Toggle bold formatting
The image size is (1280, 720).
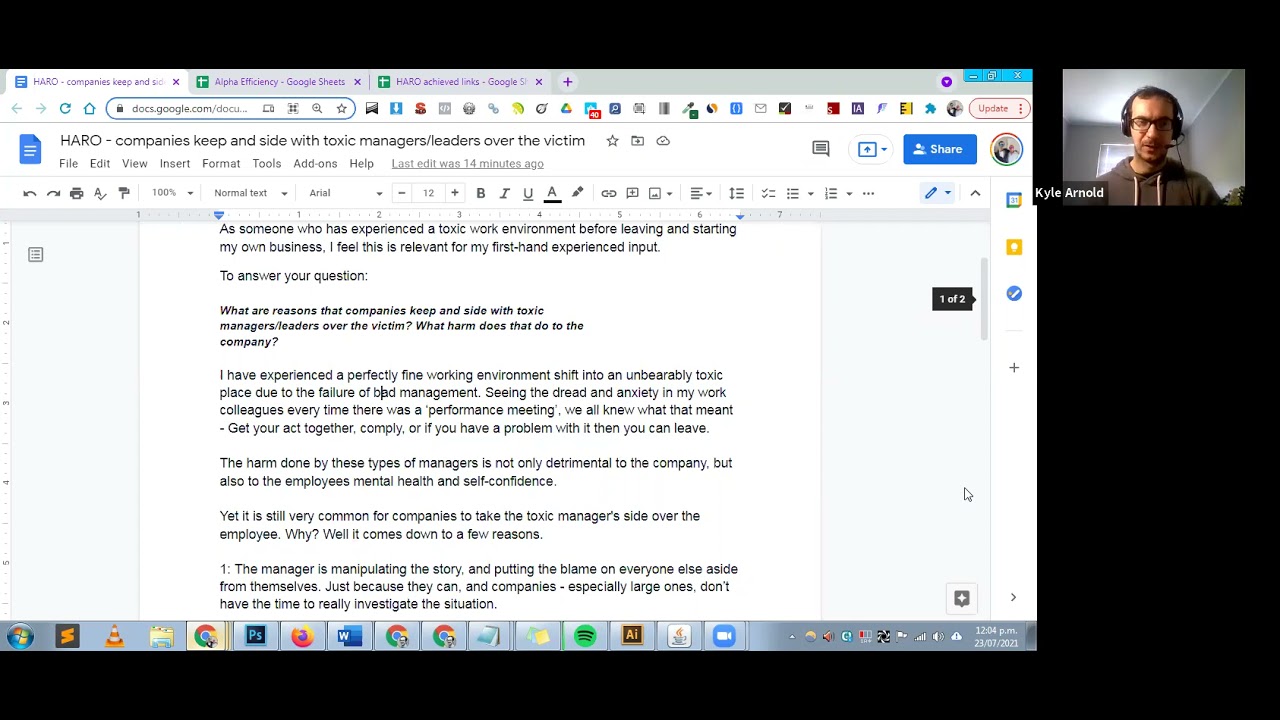point(480,193)
